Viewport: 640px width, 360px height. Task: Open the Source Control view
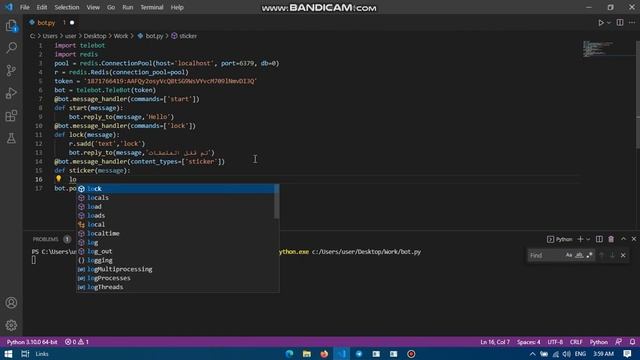[11, 71]
